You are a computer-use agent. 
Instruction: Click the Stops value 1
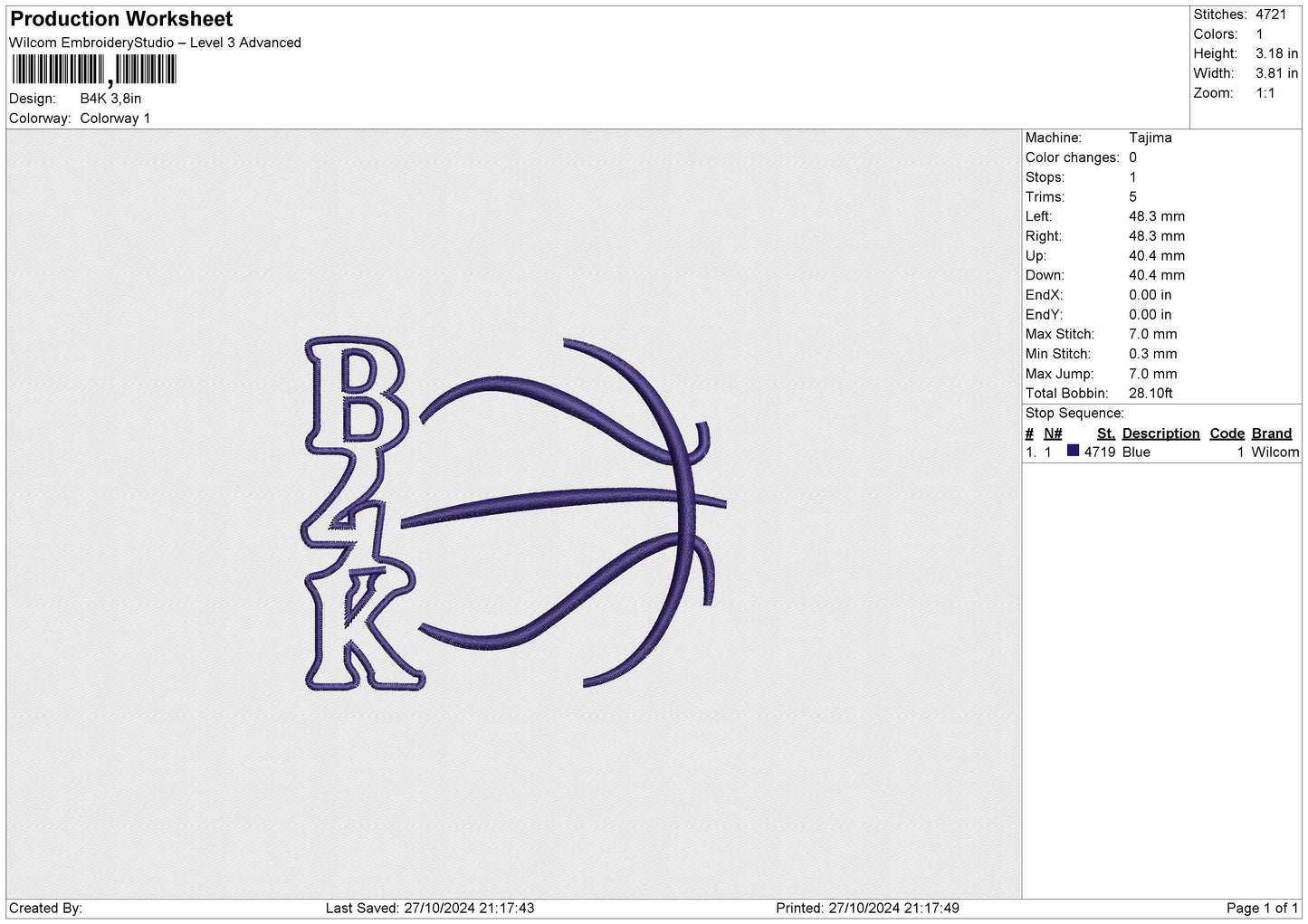click(x=1132, y=177)
